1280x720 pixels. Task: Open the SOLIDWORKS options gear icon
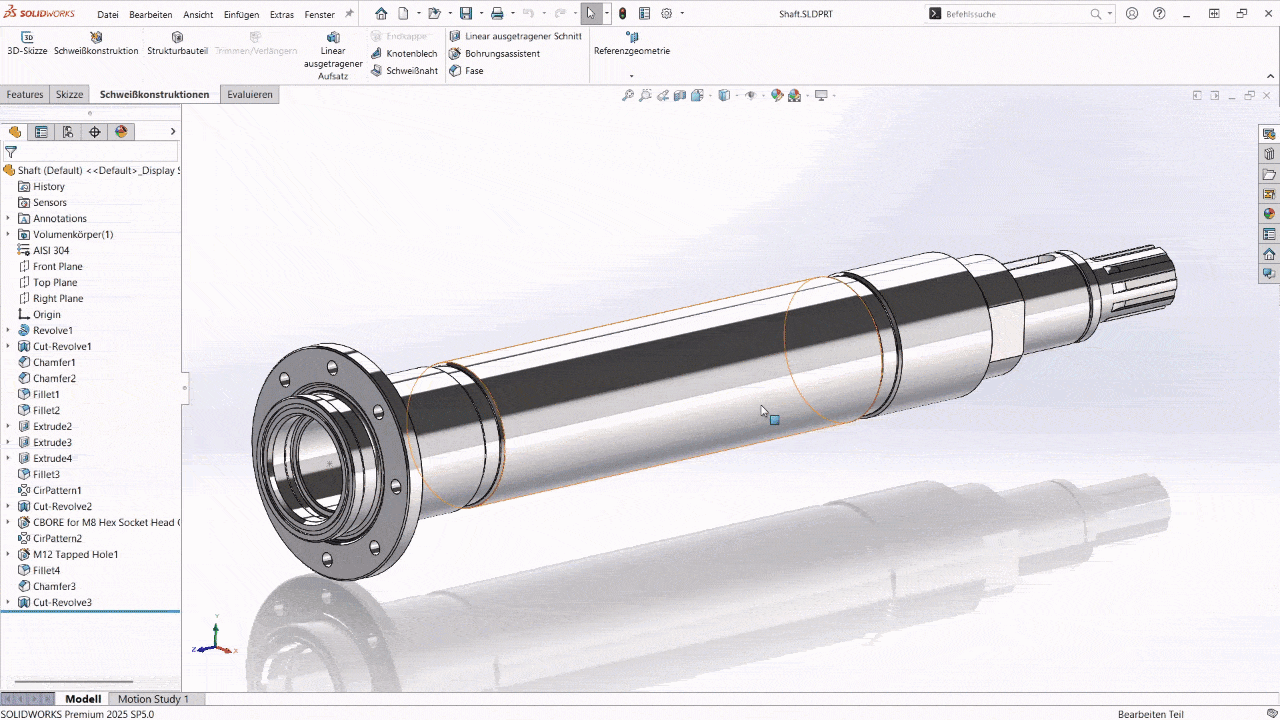666,13
